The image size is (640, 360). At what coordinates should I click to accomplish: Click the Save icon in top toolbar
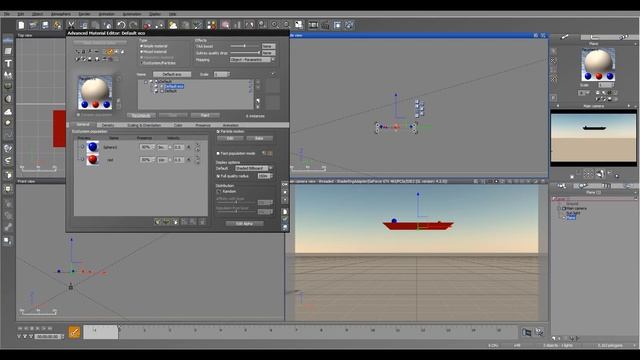45,25
